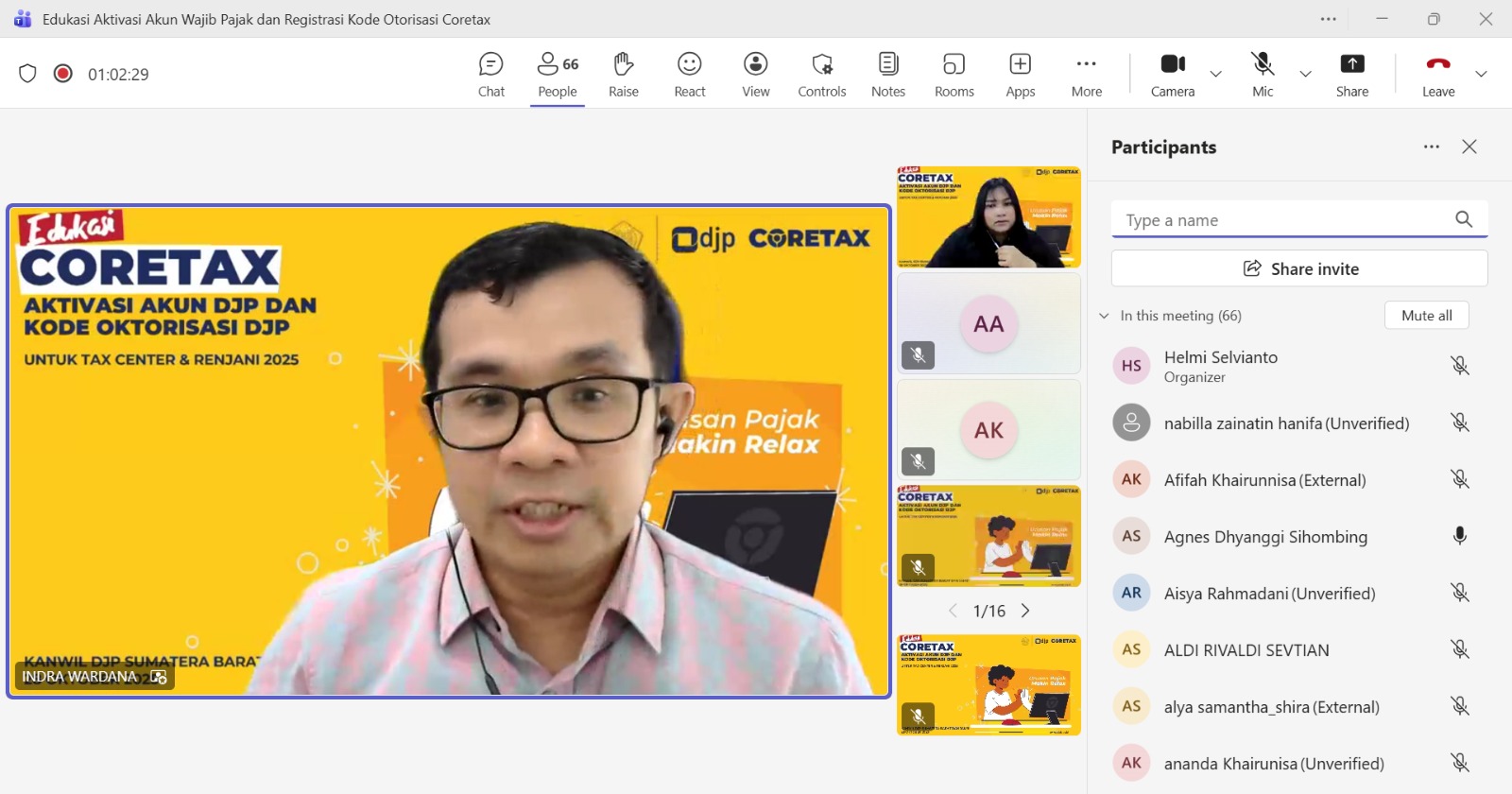This screenshot has height=794, width=1512.
Task: Open the Chat panel
Action: click(491, 74)
